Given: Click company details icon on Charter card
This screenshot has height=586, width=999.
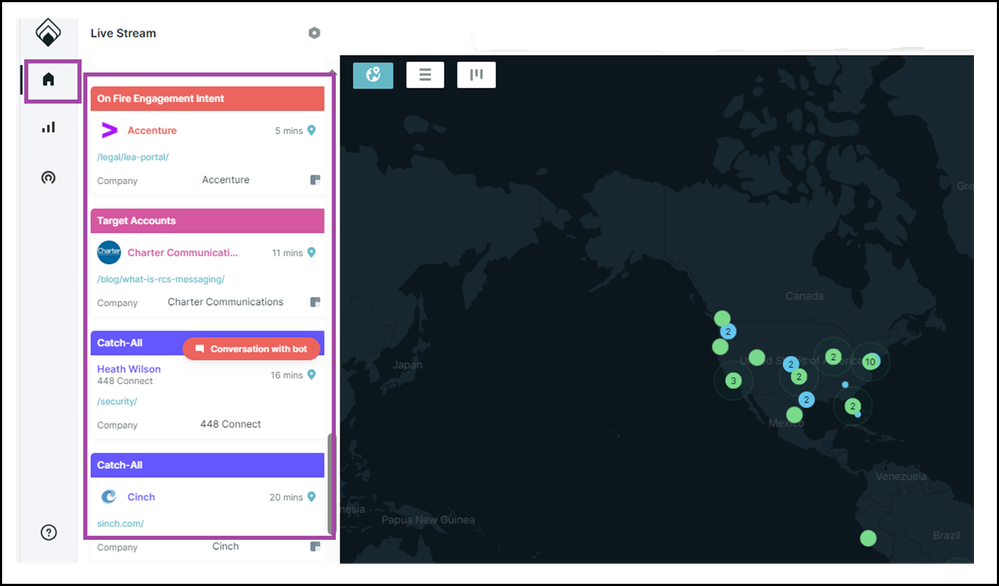Looking at the screenshot, I should 315,302.
